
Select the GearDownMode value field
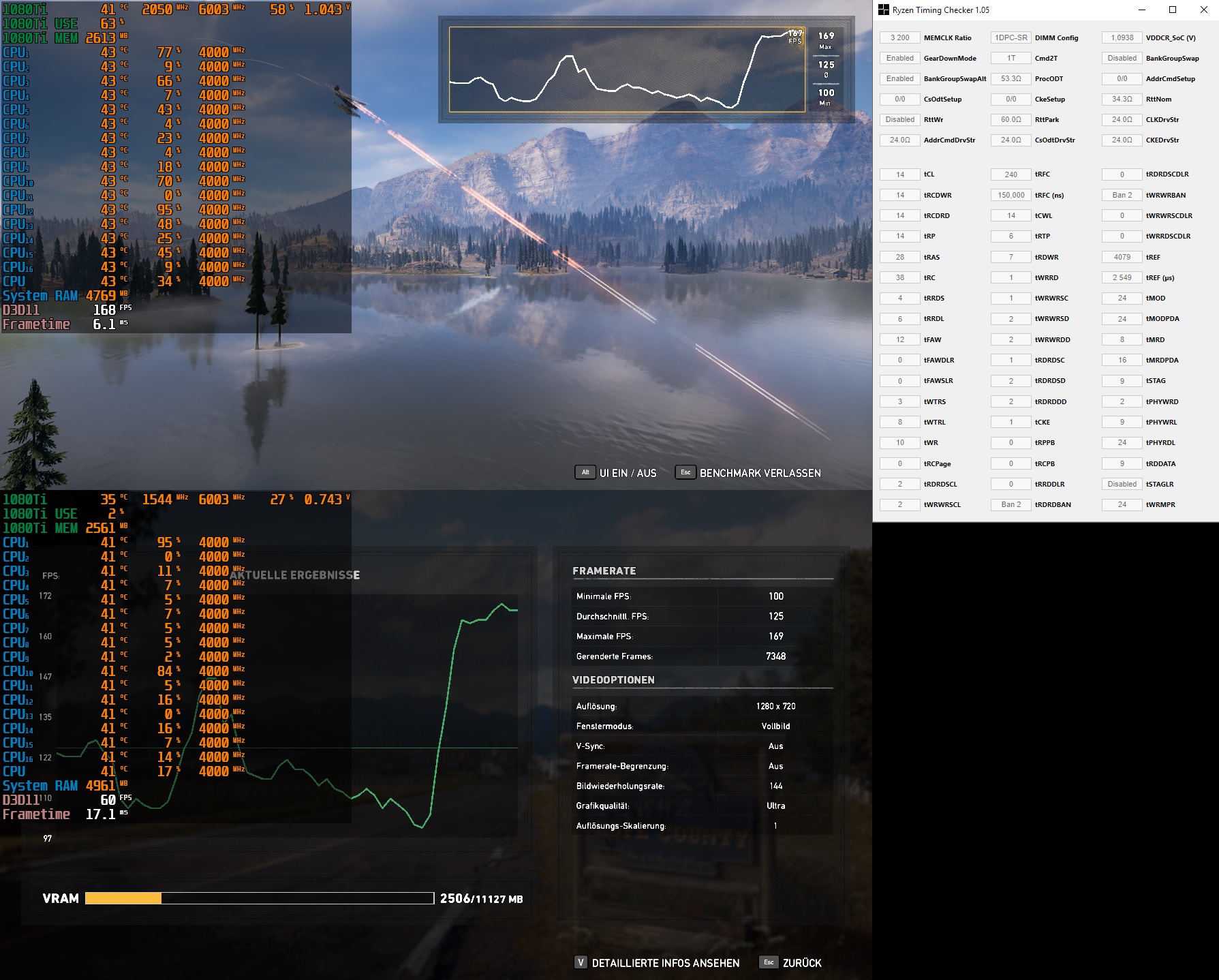pyautogui.click(x=900, y=58)
